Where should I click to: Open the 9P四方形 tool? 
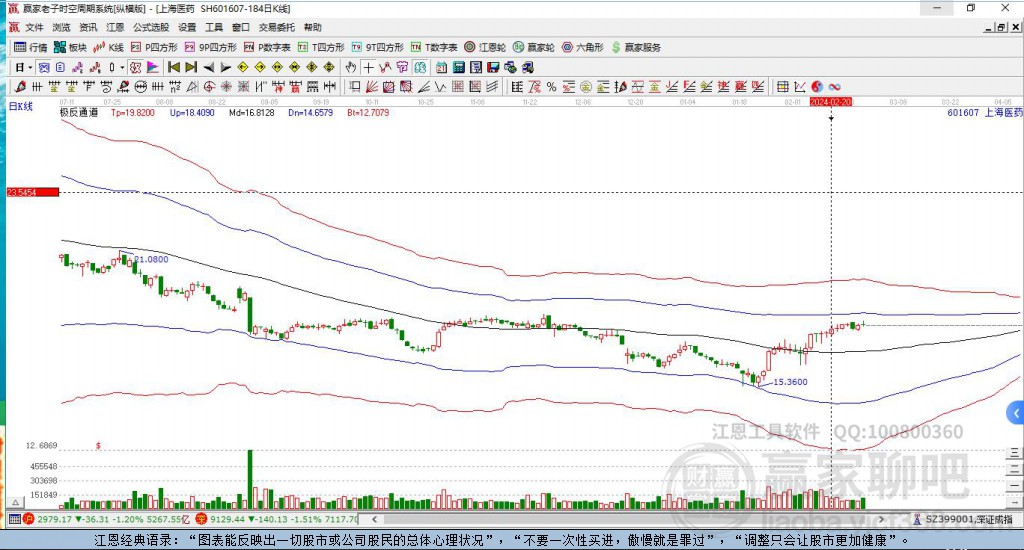pyautogui.click(x=211, y=47)
